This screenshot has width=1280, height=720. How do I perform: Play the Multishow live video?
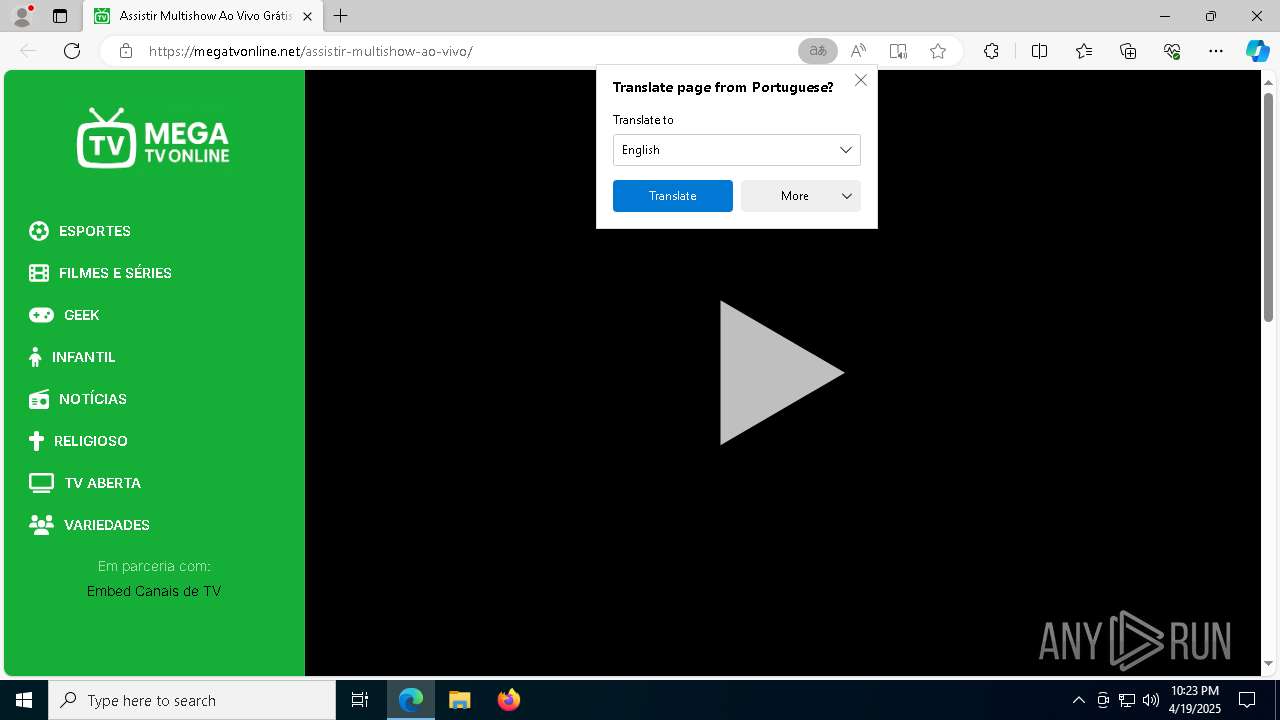pyautogui.click(x=782, y=373)
